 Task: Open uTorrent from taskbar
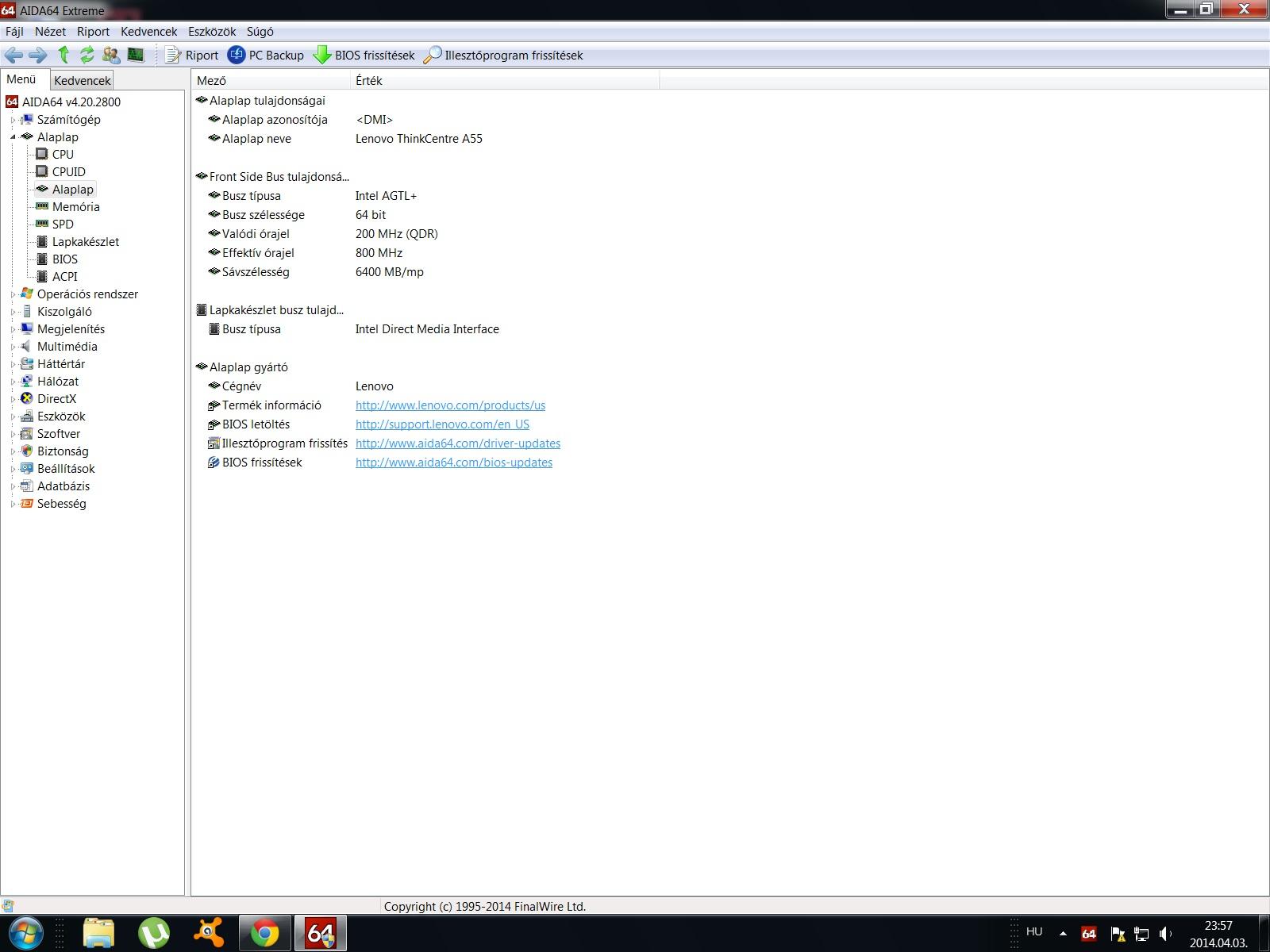[x=154, y=933]
